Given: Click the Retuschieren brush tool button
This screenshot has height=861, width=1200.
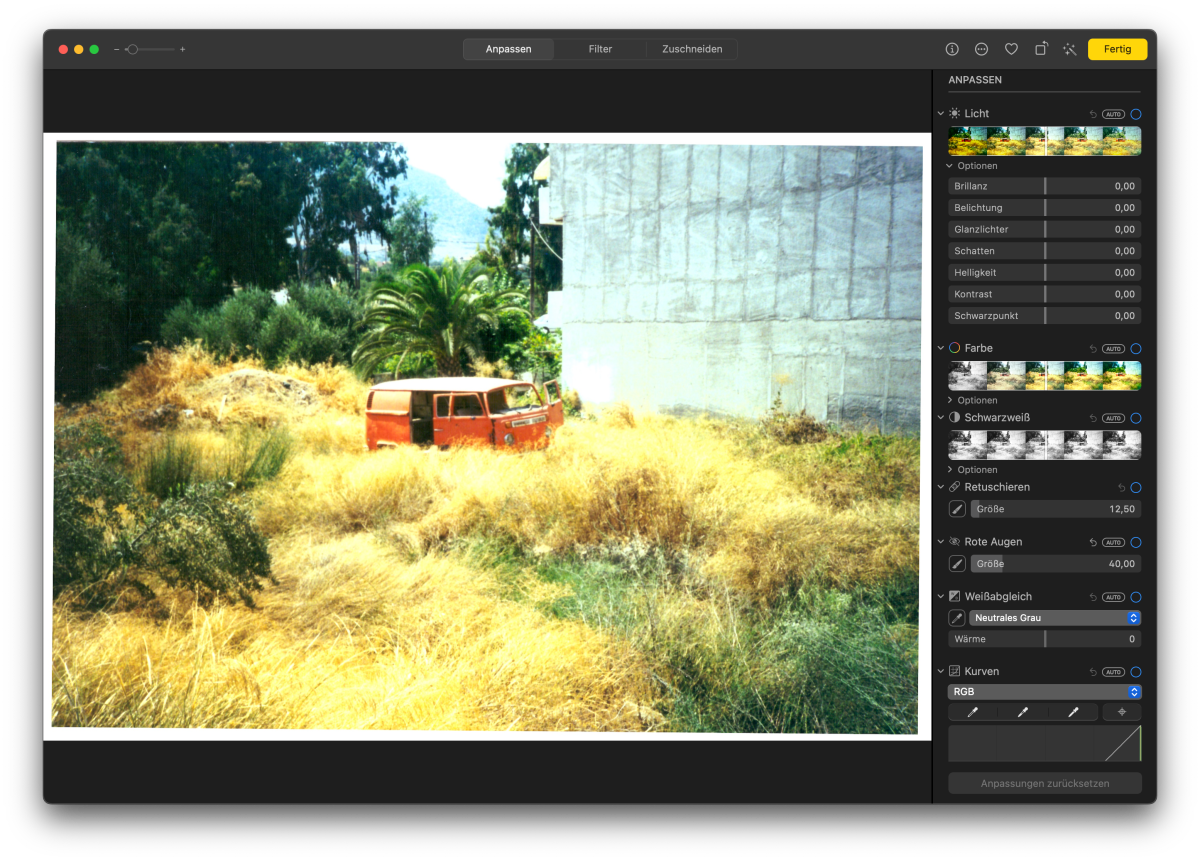Looking at the screenshot, I should 957,509.
